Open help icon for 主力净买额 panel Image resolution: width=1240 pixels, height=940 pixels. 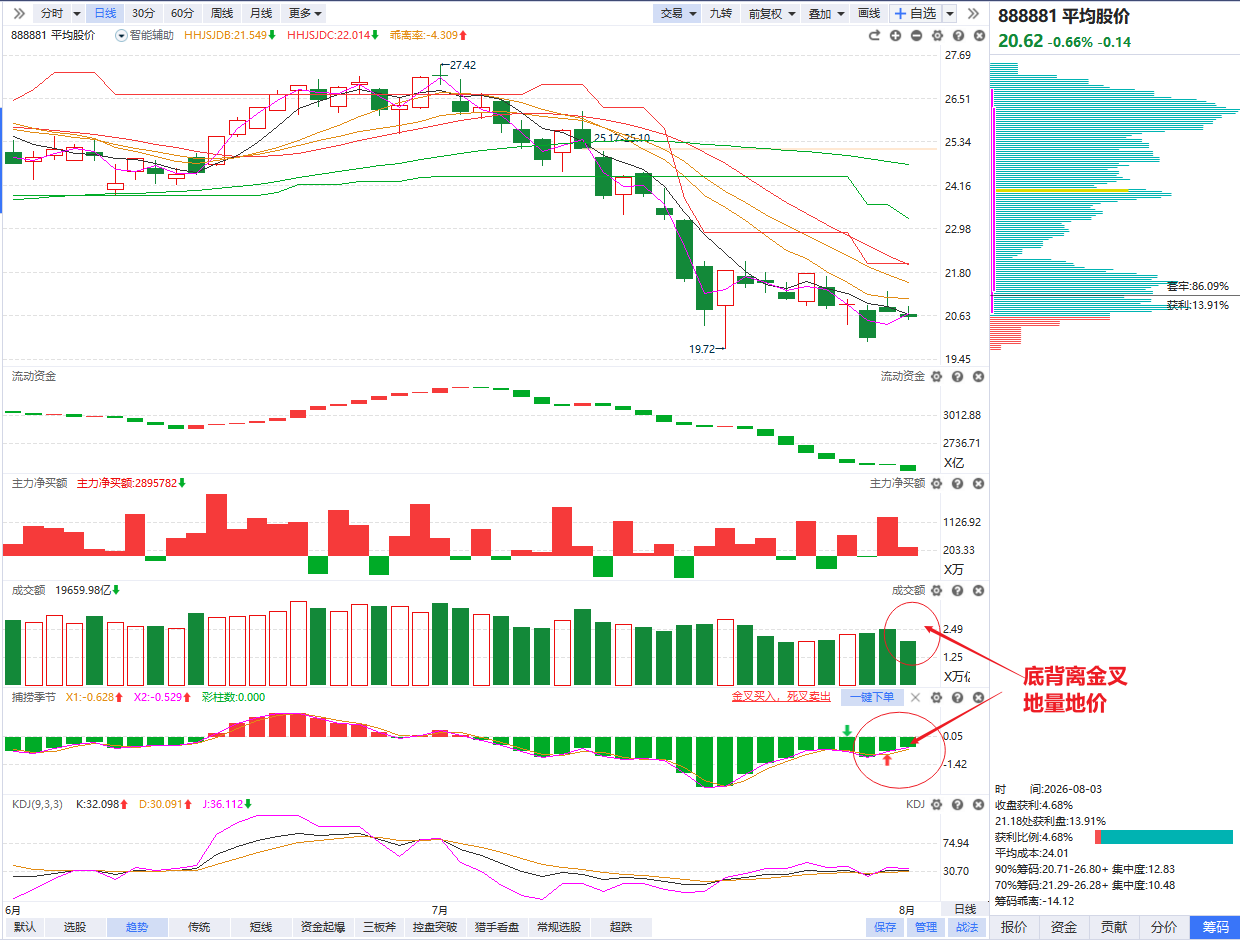(x=958, y=484)
